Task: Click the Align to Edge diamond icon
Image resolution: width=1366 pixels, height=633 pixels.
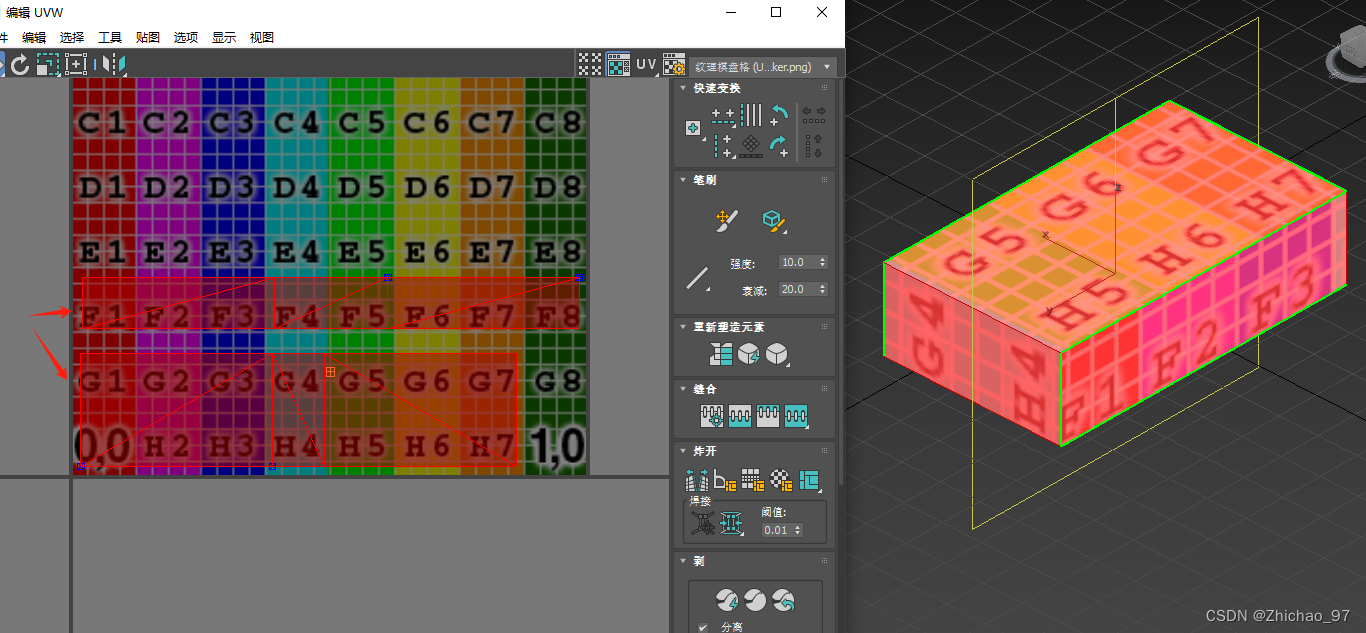Action: click(751, 146)
